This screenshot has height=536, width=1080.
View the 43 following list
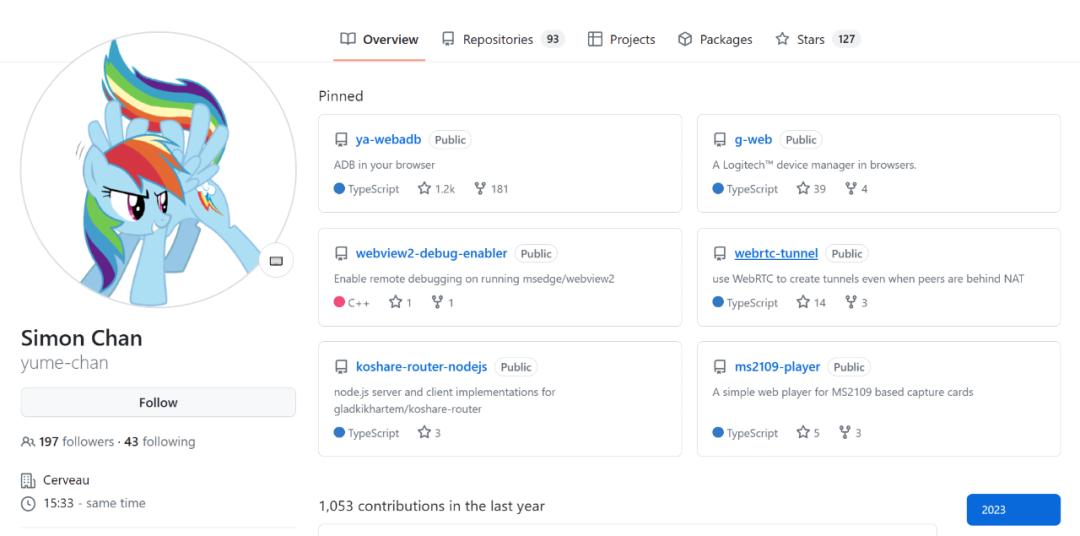(x=159, y=442)
